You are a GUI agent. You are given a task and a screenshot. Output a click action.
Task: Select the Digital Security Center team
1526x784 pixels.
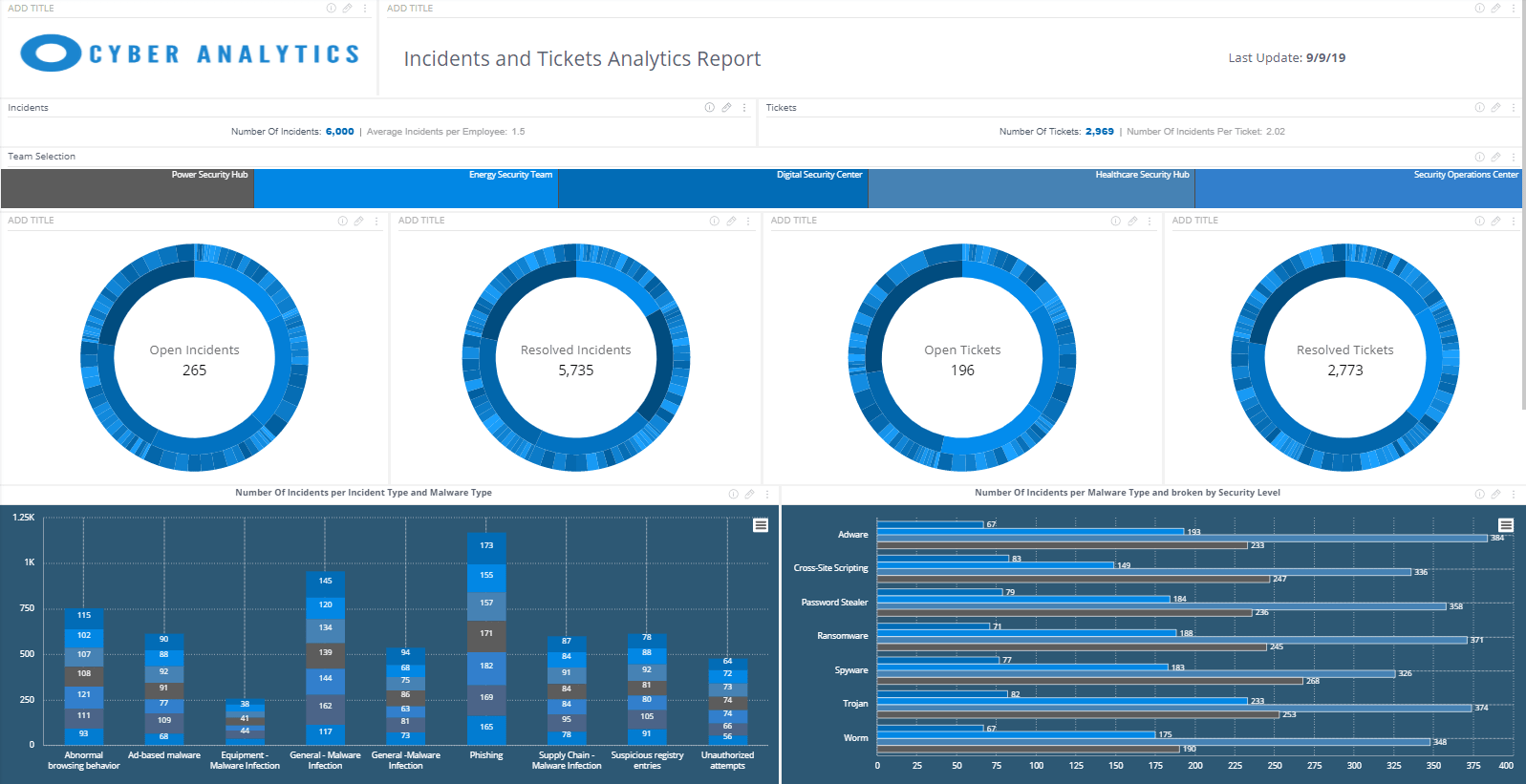[x=713, y=188]
